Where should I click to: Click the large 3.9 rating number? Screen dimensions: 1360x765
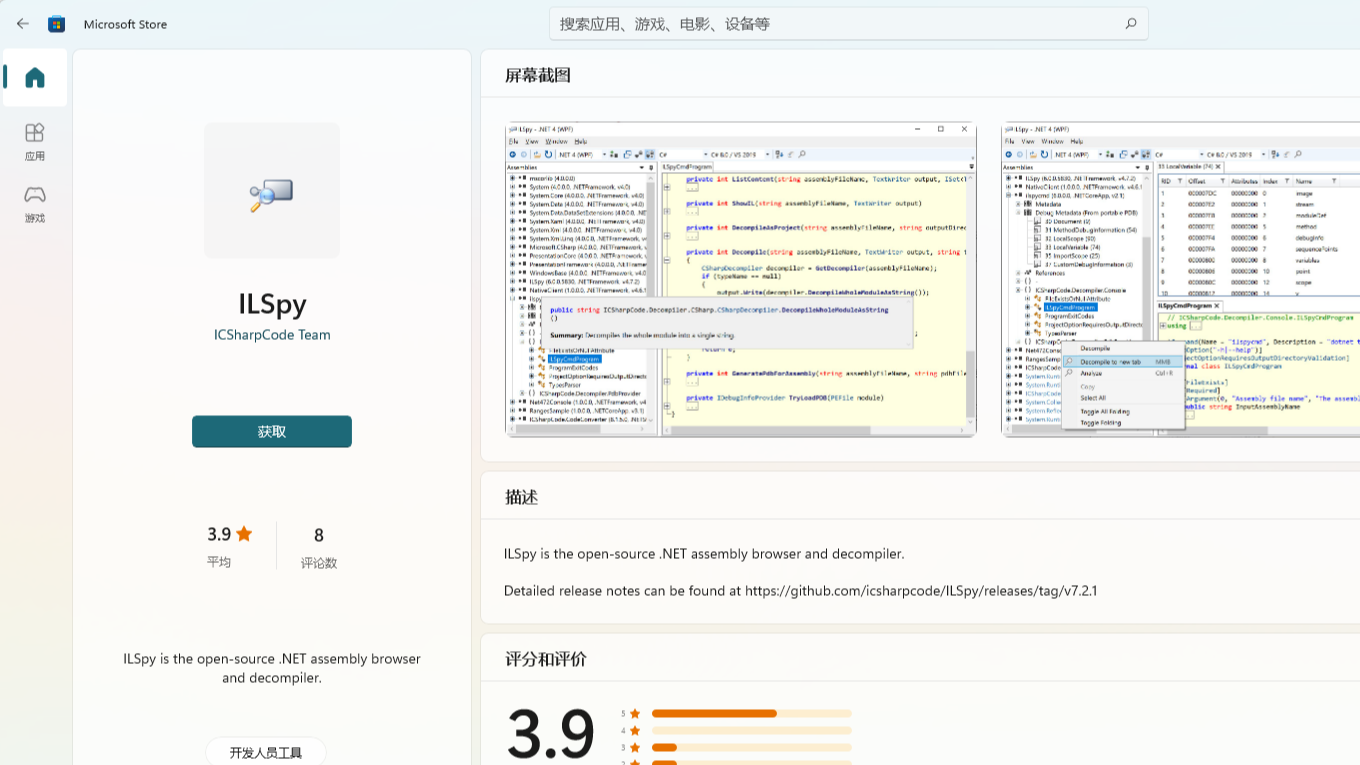(551, 735)
